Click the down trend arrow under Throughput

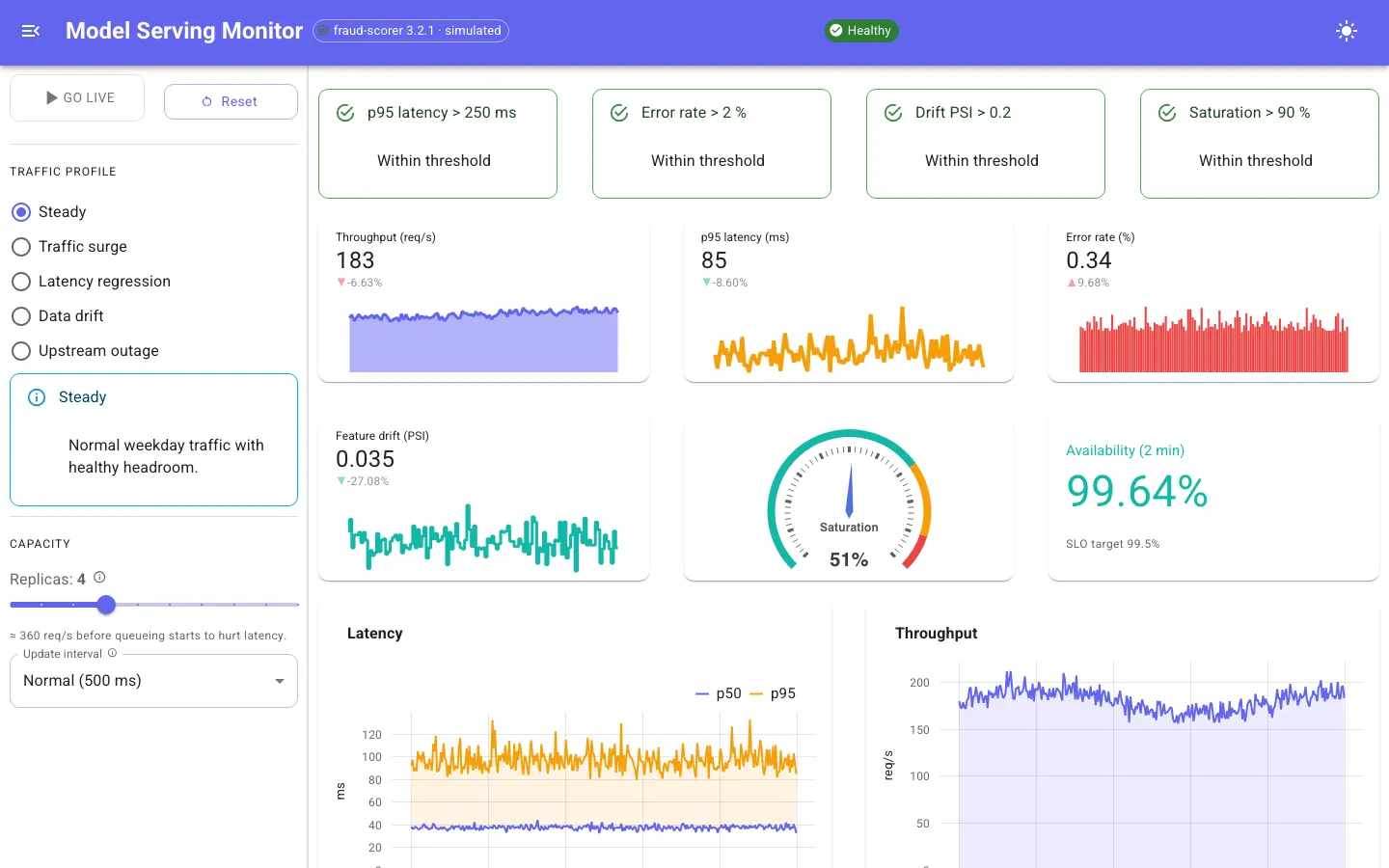coord(340,283)
